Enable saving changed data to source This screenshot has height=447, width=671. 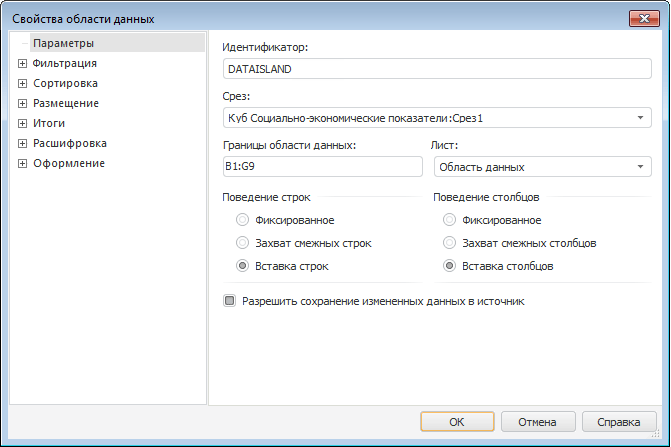click(x=230, y=300)
